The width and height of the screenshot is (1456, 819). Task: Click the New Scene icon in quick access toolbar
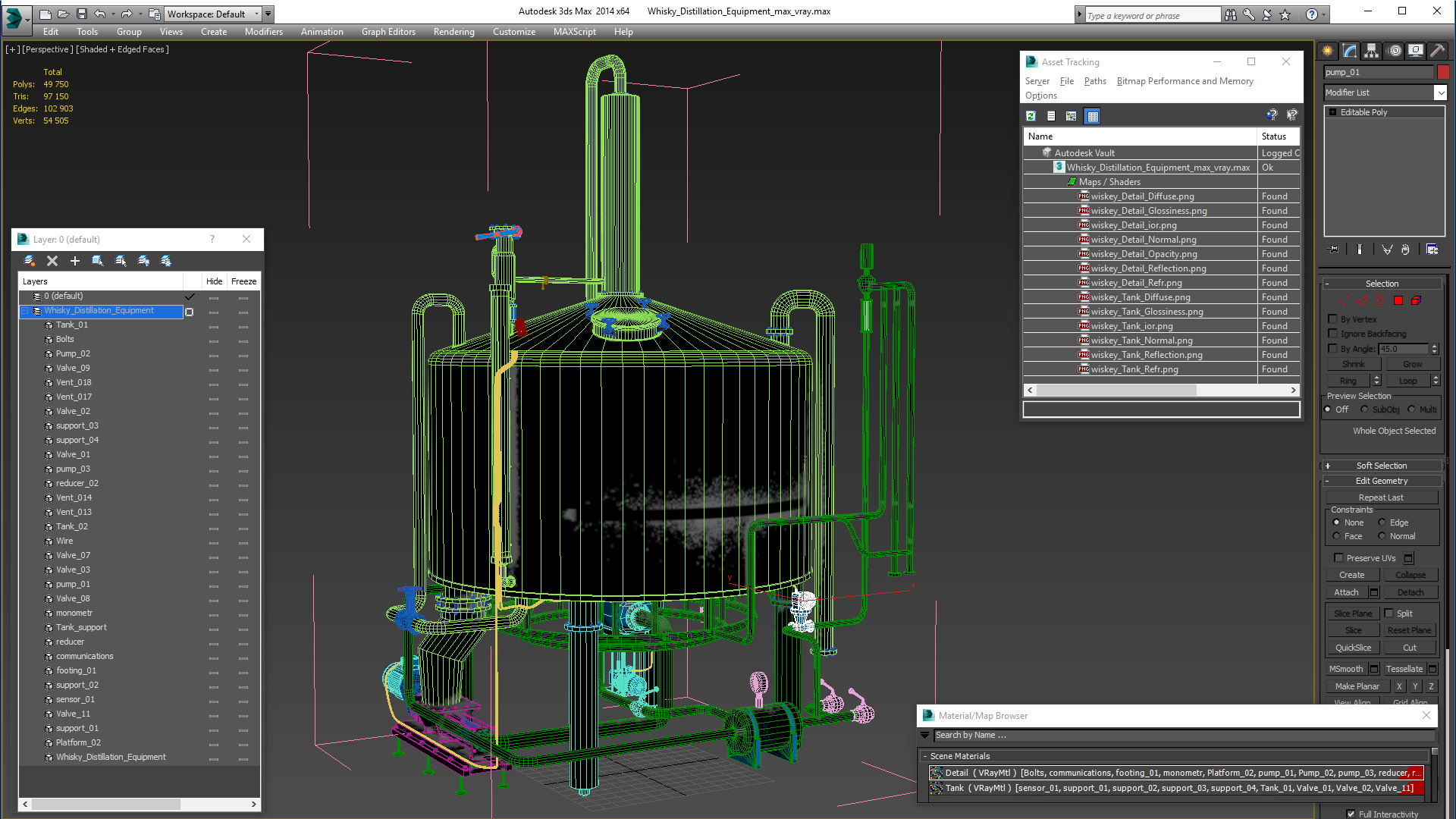click(x=45, y=14)
